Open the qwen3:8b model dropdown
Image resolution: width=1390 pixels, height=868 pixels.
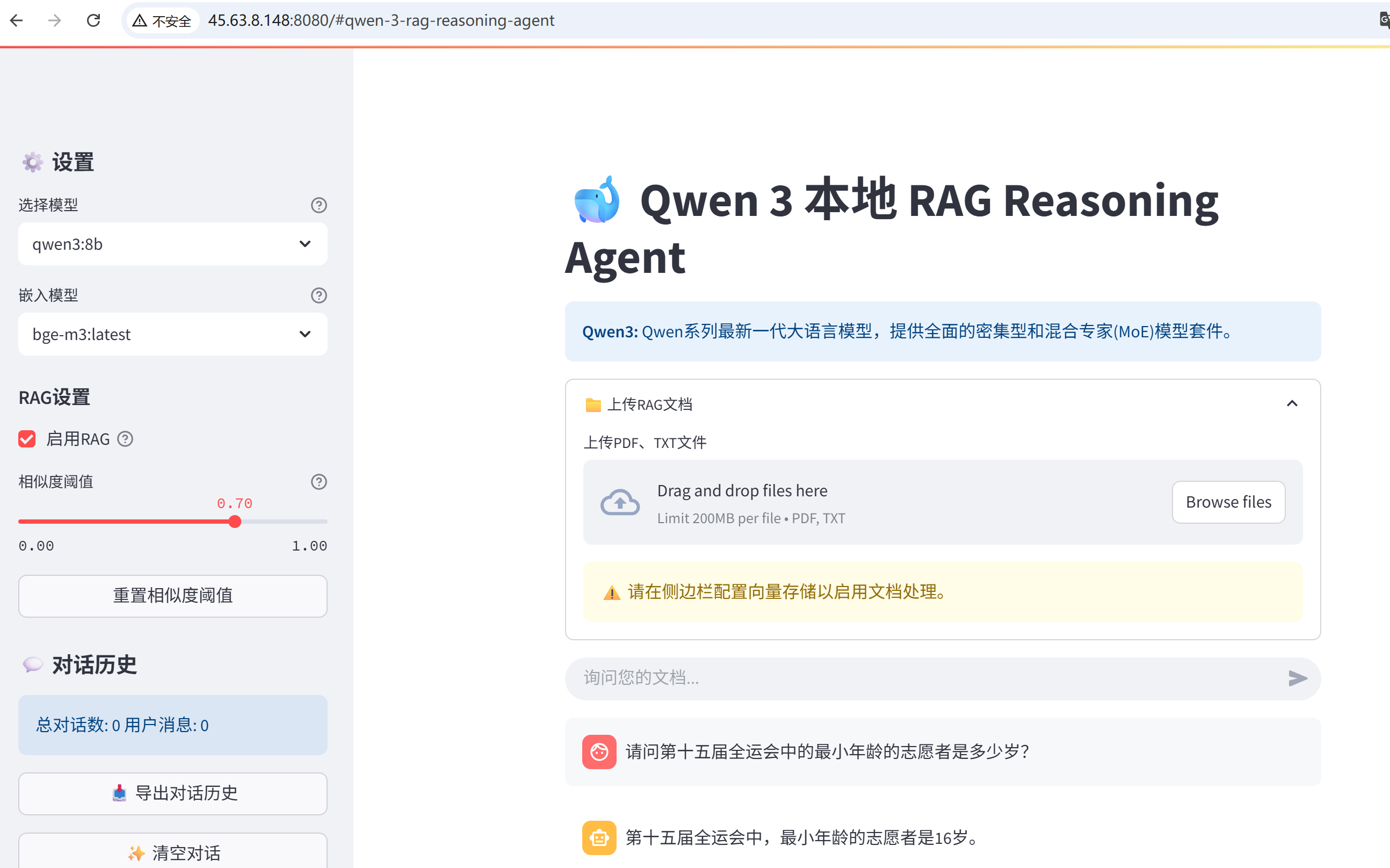click(x=173, y=244)
